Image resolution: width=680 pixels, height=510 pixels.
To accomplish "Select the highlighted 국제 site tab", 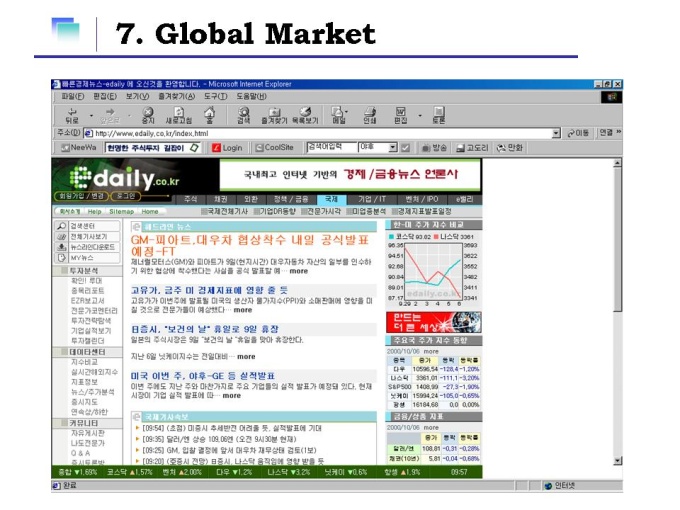I will click(x=331, y=199).
